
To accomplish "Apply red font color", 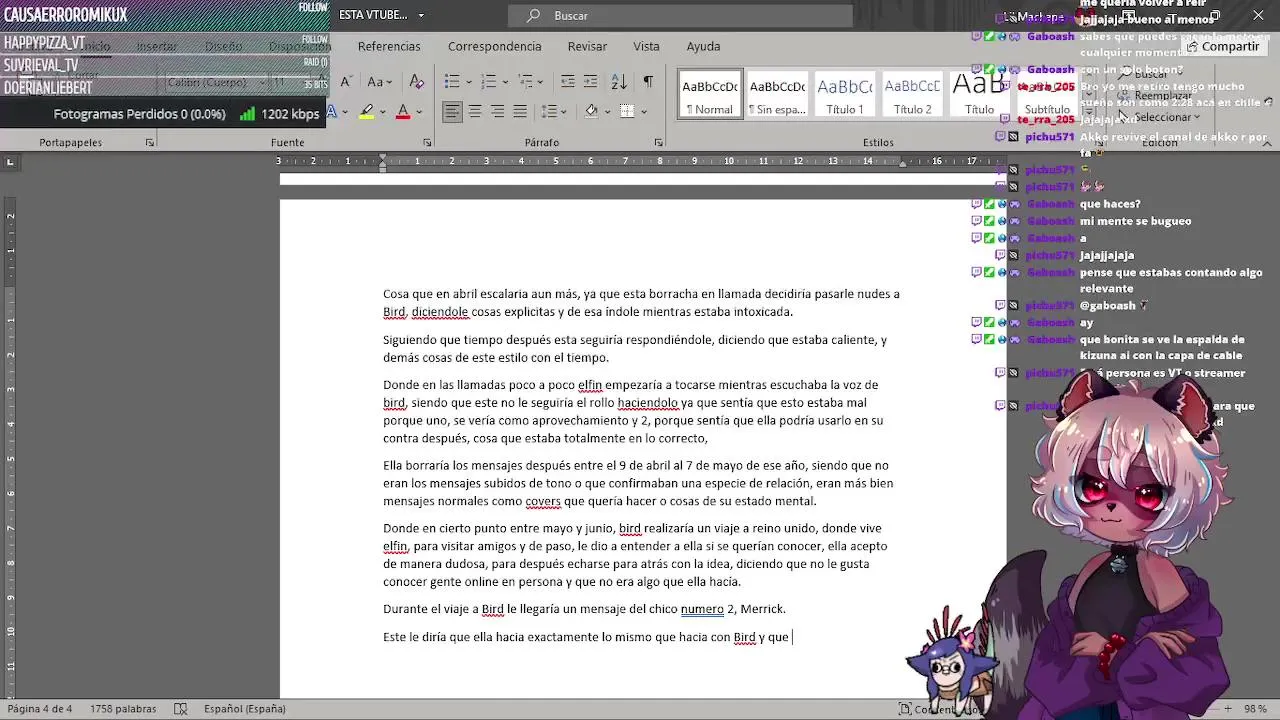I will 403,111.
